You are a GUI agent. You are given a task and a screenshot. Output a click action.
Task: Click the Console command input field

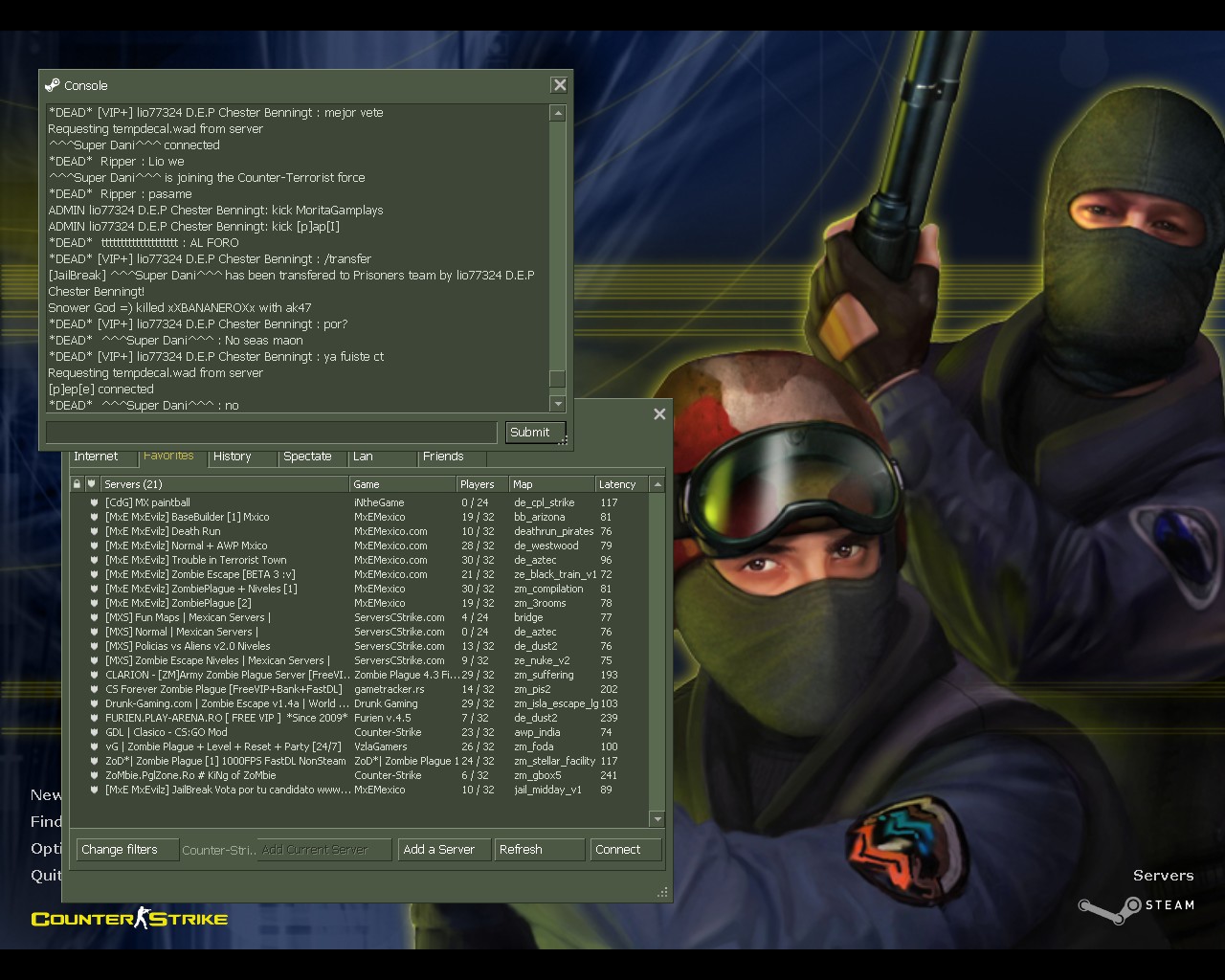[272, 433]
